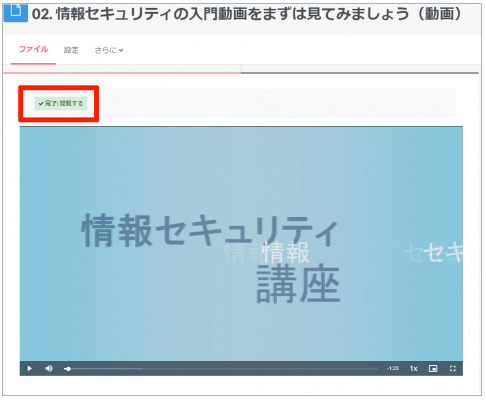Click the faded セキ text at video right edge

tap(433, 252)
